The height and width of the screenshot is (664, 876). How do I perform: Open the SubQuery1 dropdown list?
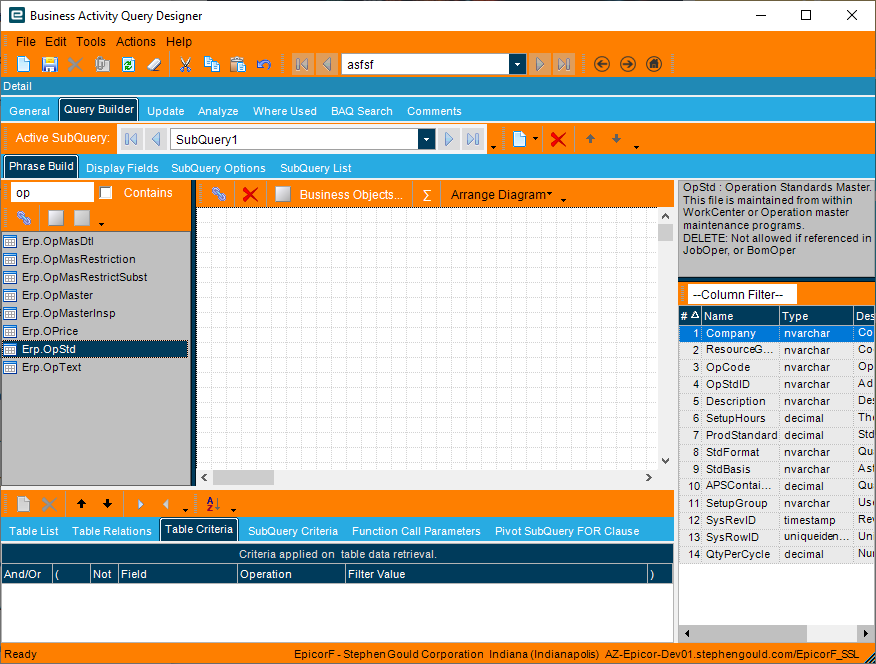(x=426, y=139)
